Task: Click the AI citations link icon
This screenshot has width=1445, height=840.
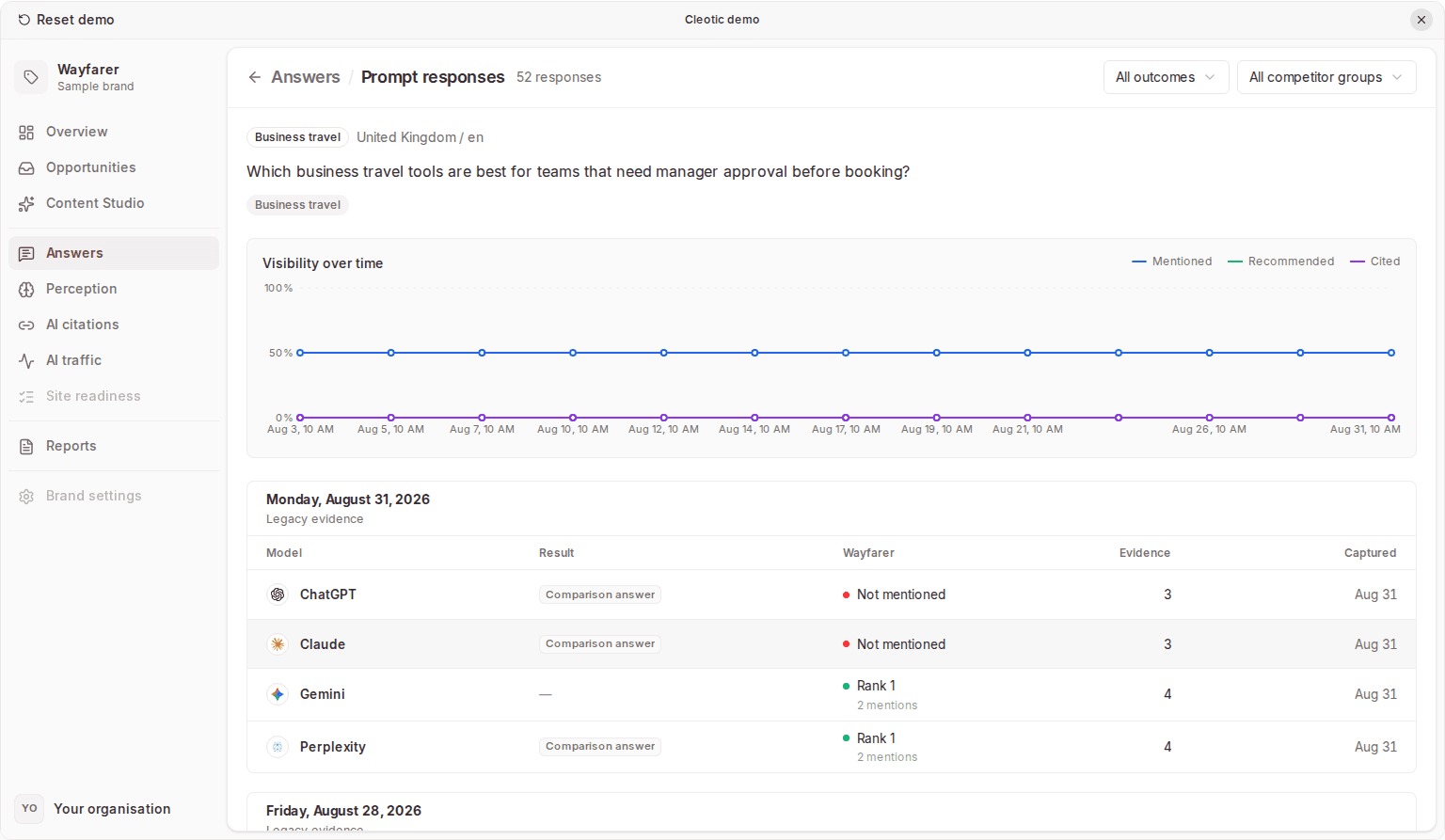Action: [26, 325]
